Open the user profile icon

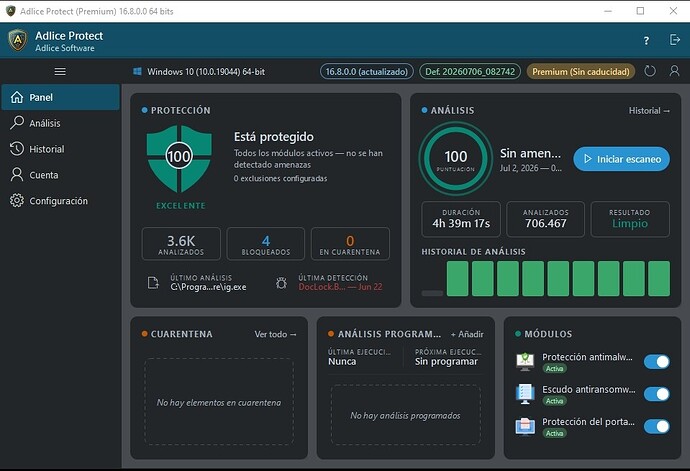(x=674, y=71)
